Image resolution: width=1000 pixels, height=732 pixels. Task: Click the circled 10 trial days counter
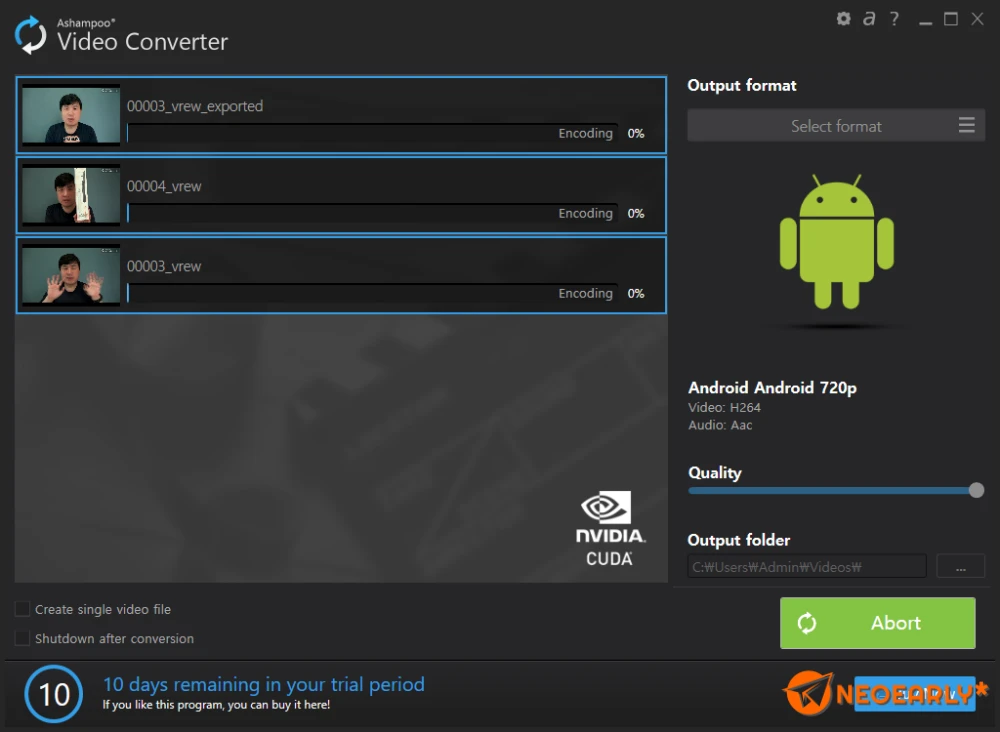54,694
